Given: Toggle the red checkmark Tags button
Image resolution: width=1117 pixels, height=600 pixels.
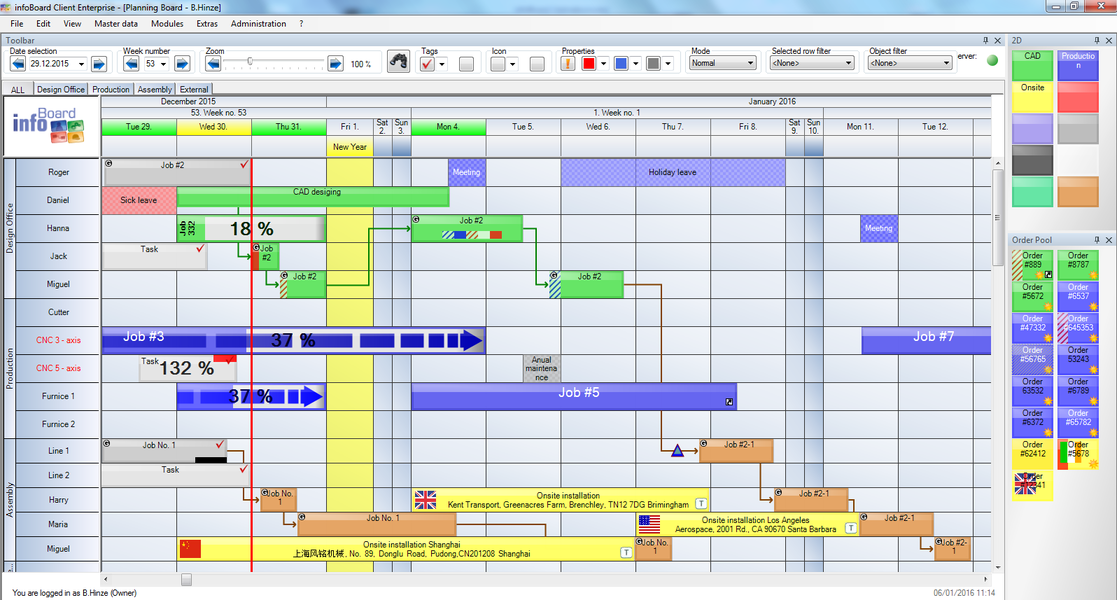Looking at the screenshot, I should (427, 64).
